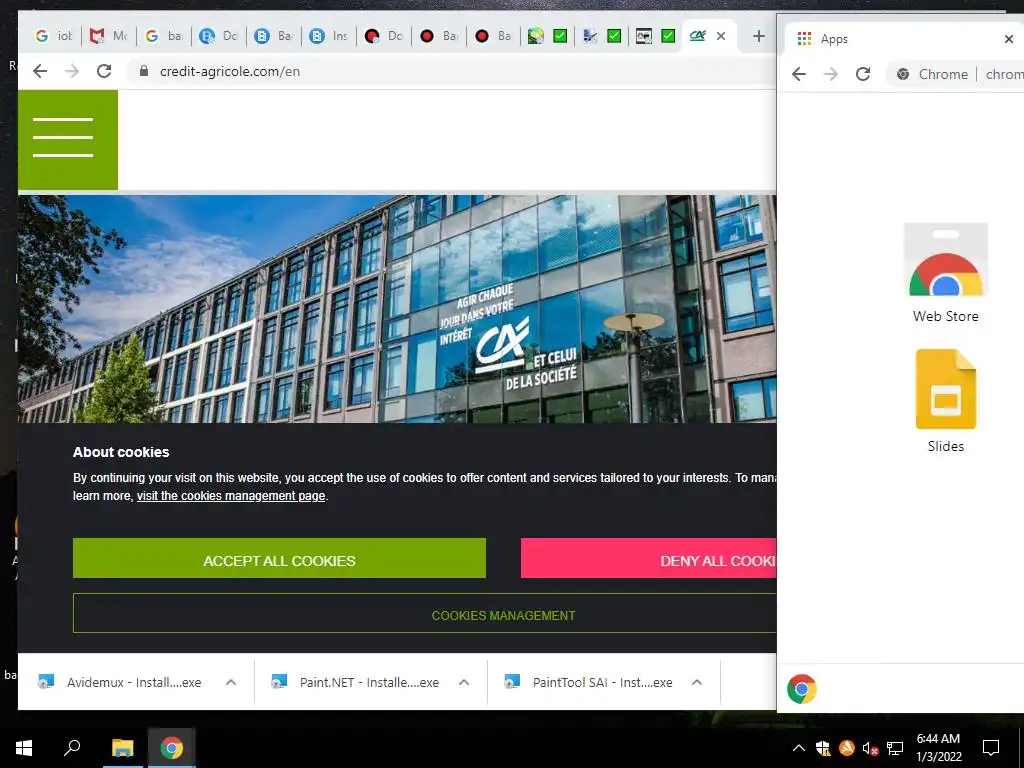Image resolution: width=1024 pixels, height=768 pixels.
Task: Close the active Credit Agricole tab
Action: [x=721, y=36]
